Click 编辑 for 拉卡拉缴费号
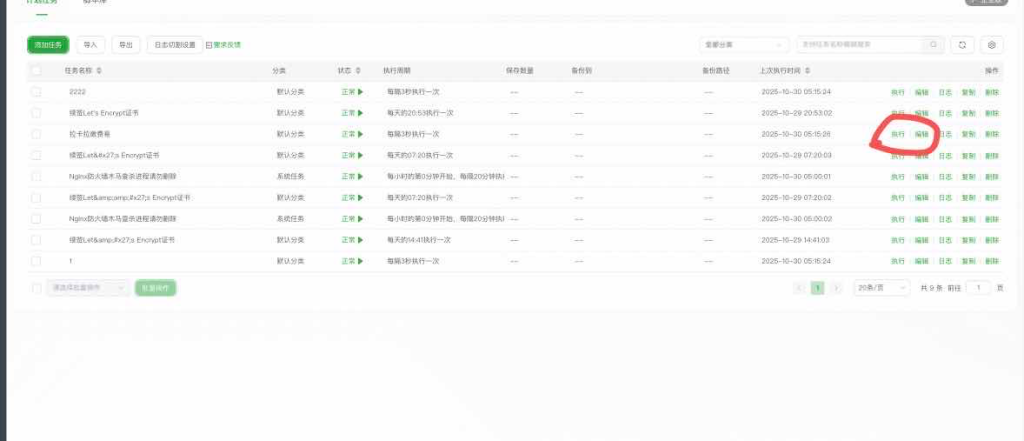This screenshot has height=441, width=1024. click(x=921, y=135)
